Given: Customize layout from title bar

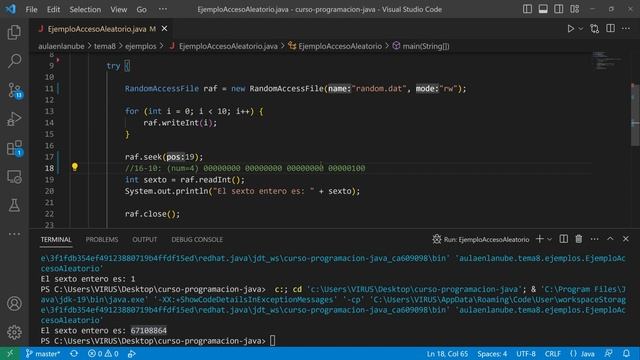Looking at the screenshot, I should (x=575, y=9).
